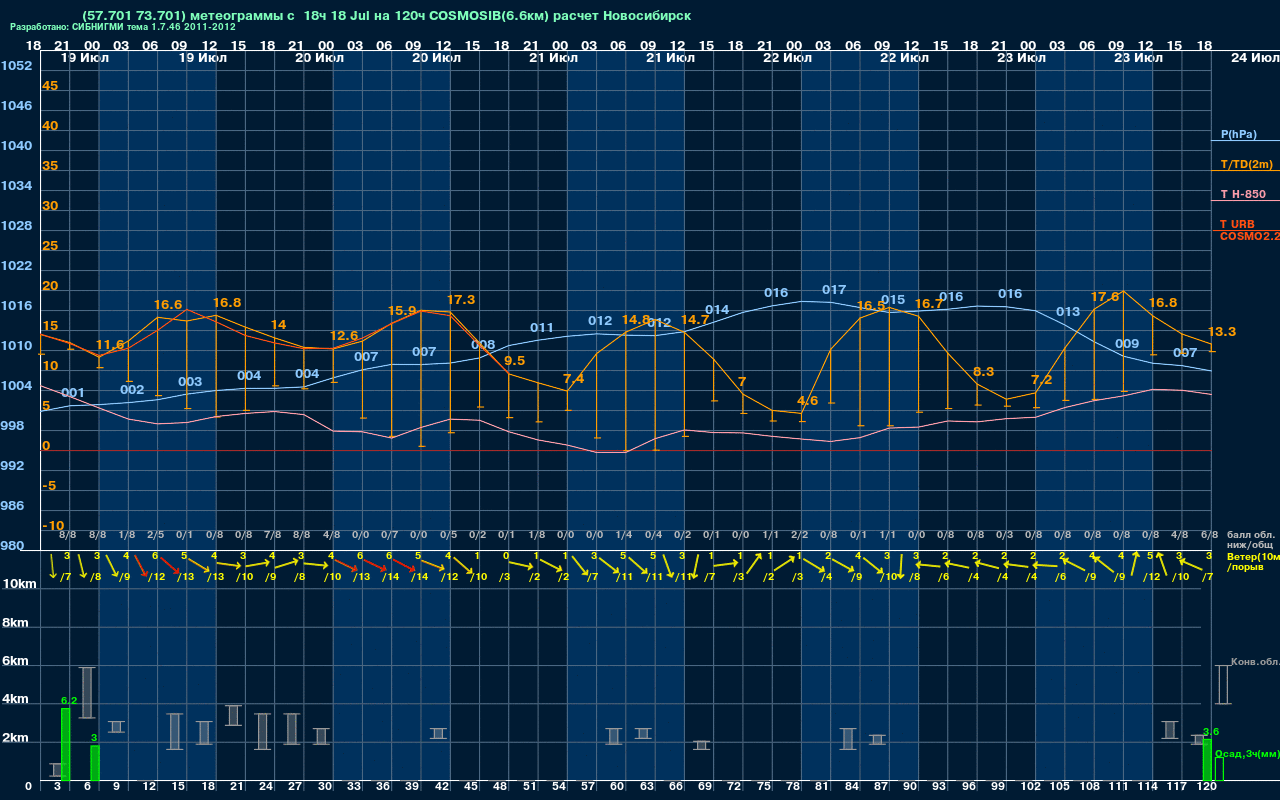
Task: Click the 'Разработано: СИБНИГМИ' credit line
Action: pos(123,27)
